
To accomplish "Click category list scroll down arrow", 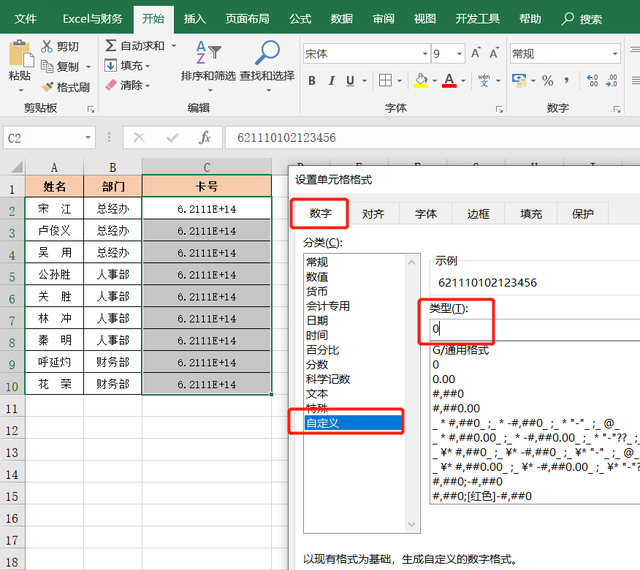I will (x=412, y=524).
